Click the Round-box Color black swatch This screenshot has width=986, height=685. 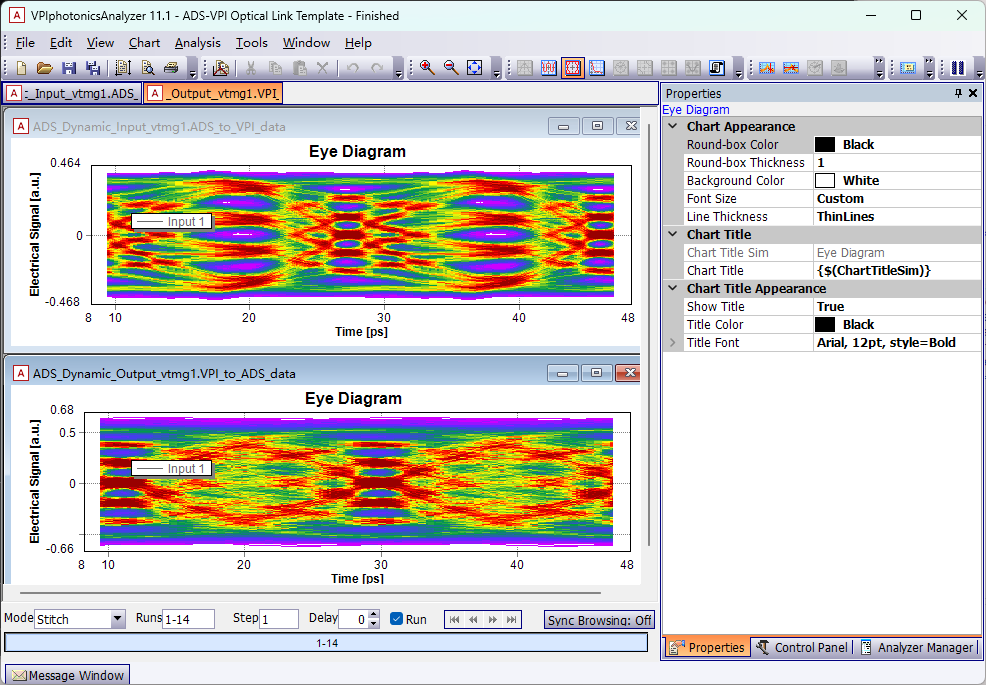(824, 145)
